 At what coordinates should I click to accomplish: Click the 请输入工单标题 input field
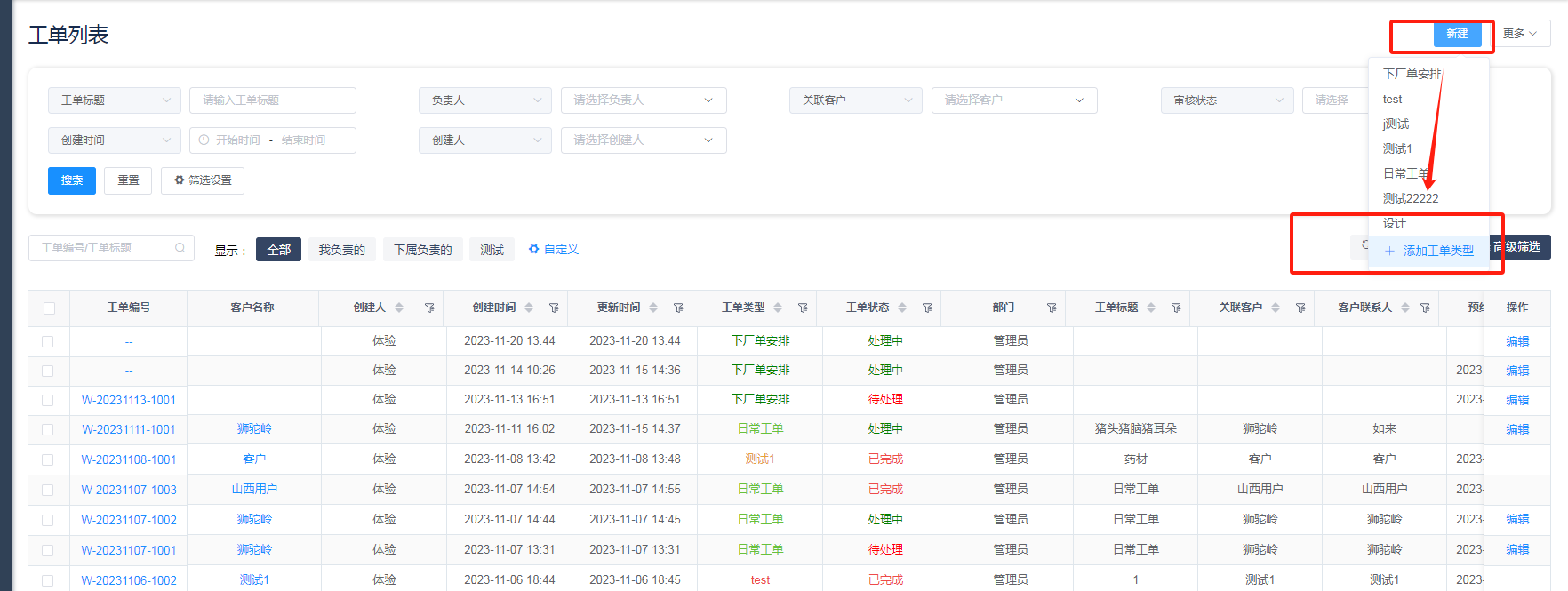click(272, 100)
